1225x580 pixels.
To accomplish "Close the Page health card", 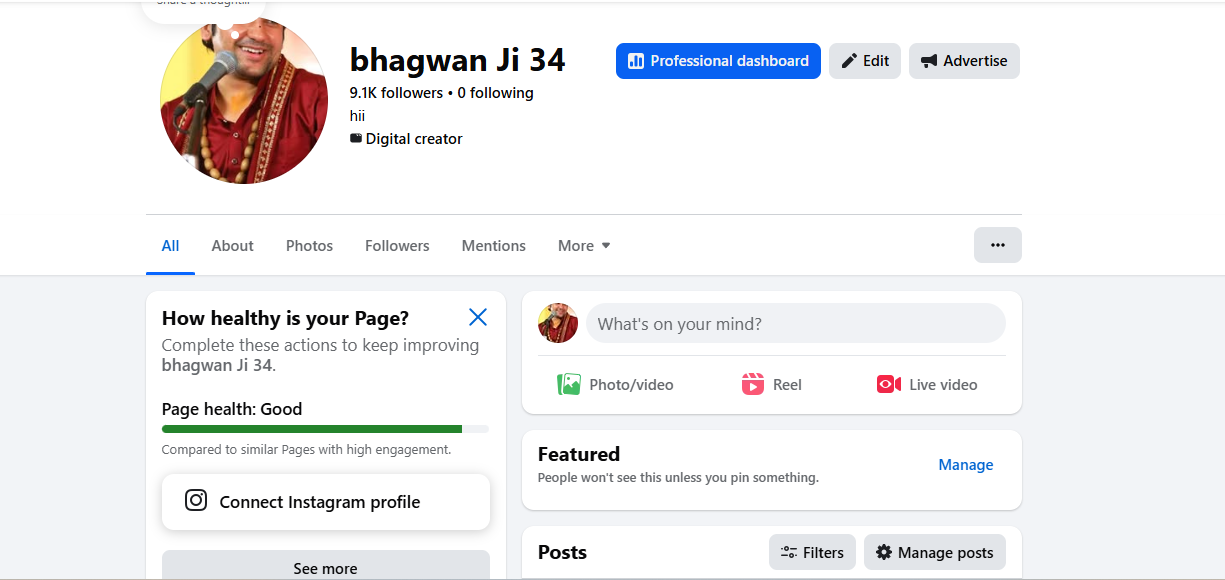I will click(478, 317).
